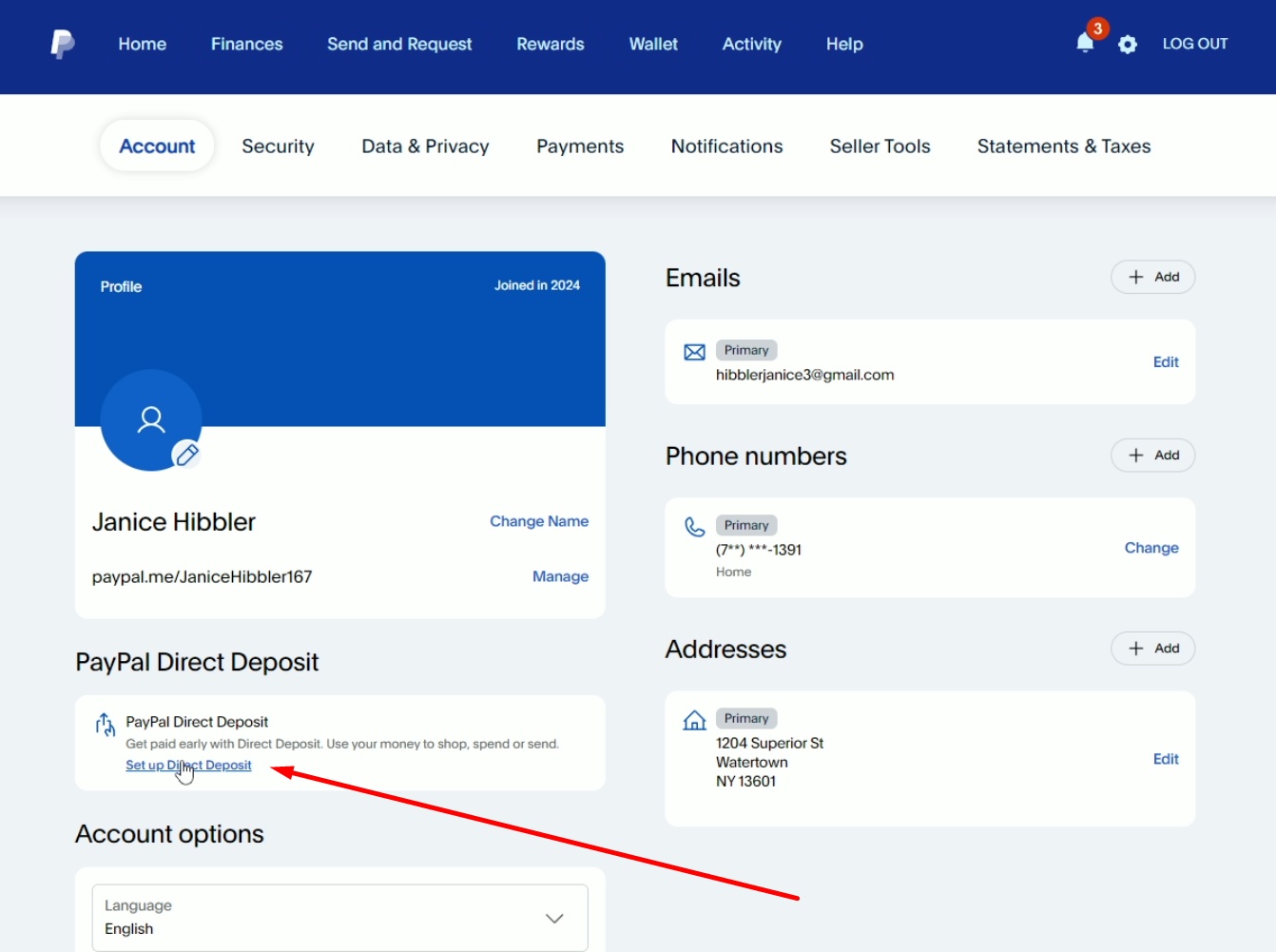Go to Send and Request
The height and width of the screenshot is (952, 1276).
pos(399,44)
